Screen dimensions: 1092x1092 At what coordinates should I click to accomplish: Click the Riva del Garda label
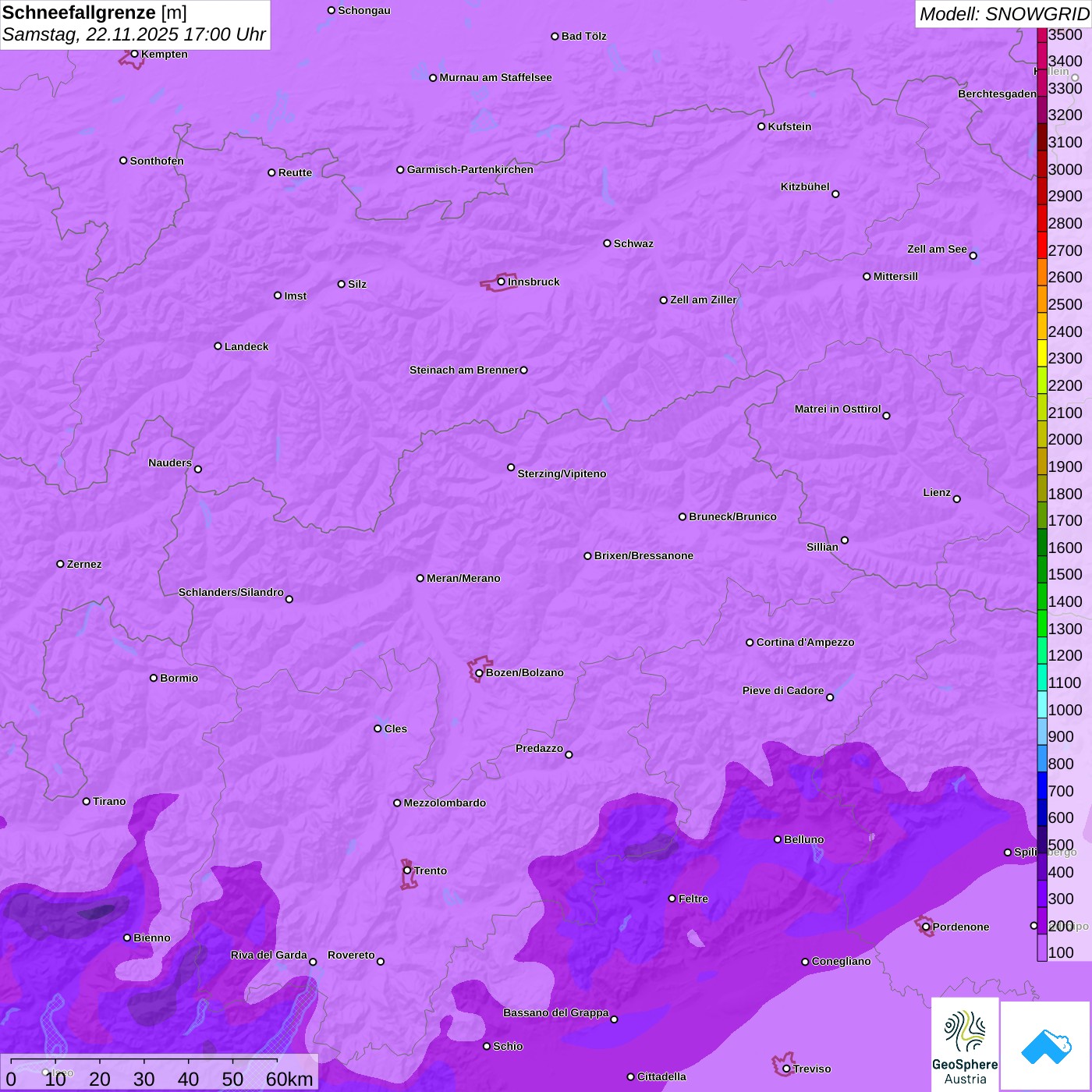(269, 955)
